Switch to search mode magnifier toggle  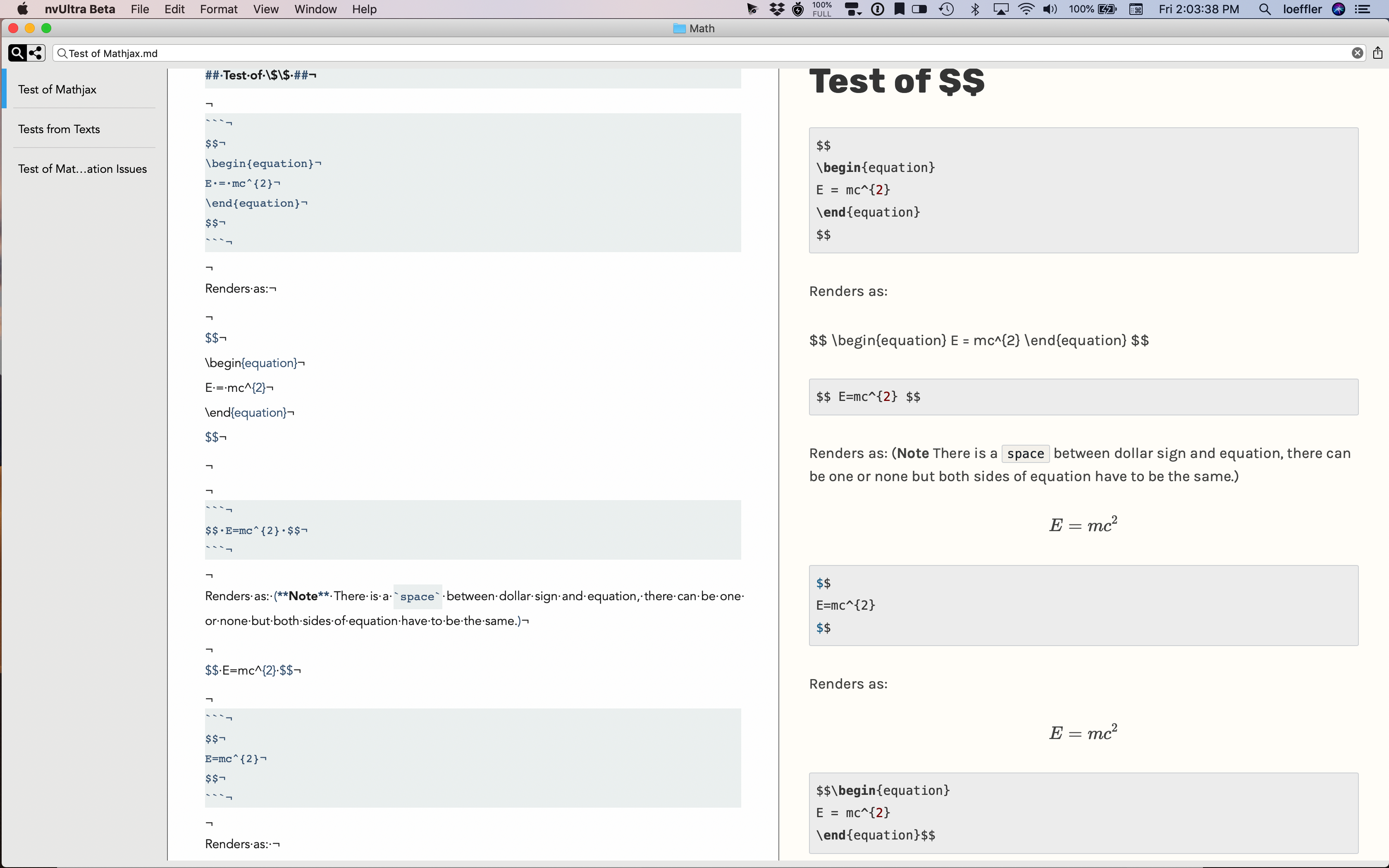click(x=17, y=53)
